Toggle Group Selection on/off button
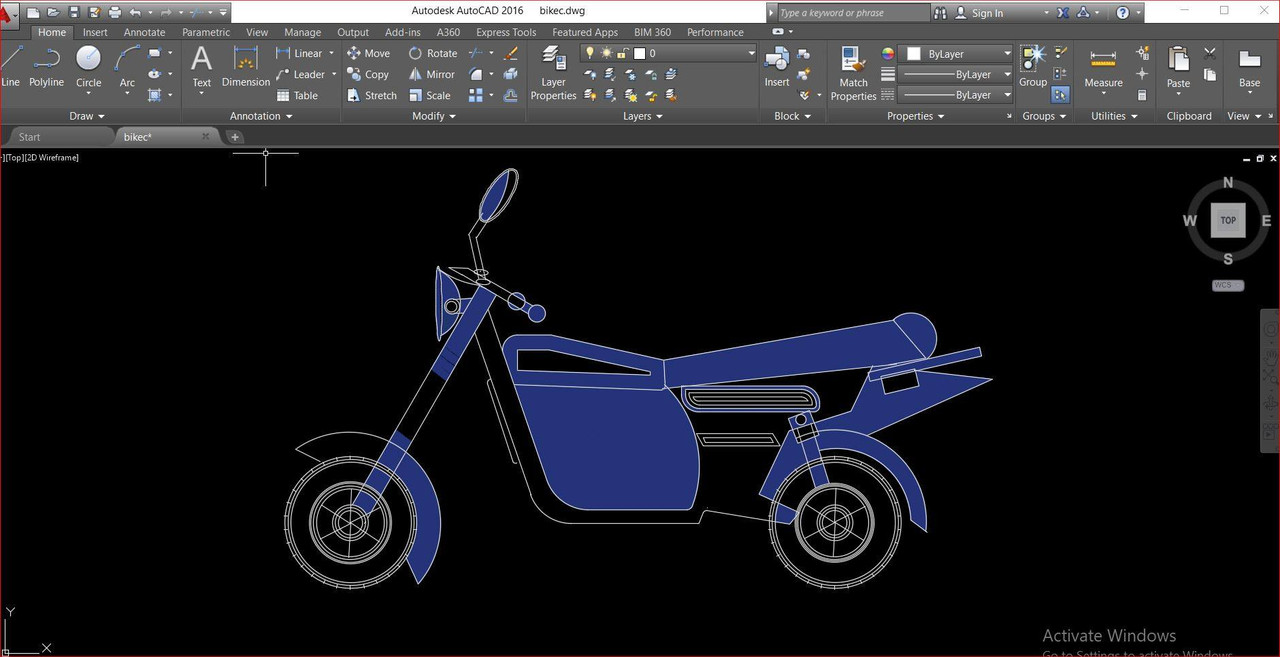 coord(1061,95)
